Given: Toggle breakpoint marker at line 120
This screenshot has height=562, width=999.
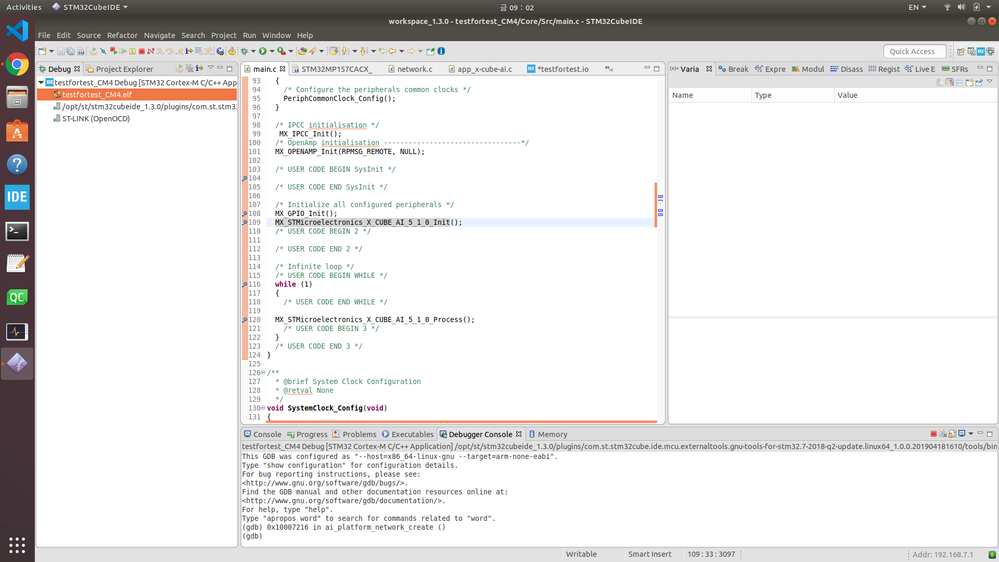Looking at the screenshot, I should [245, 320].
